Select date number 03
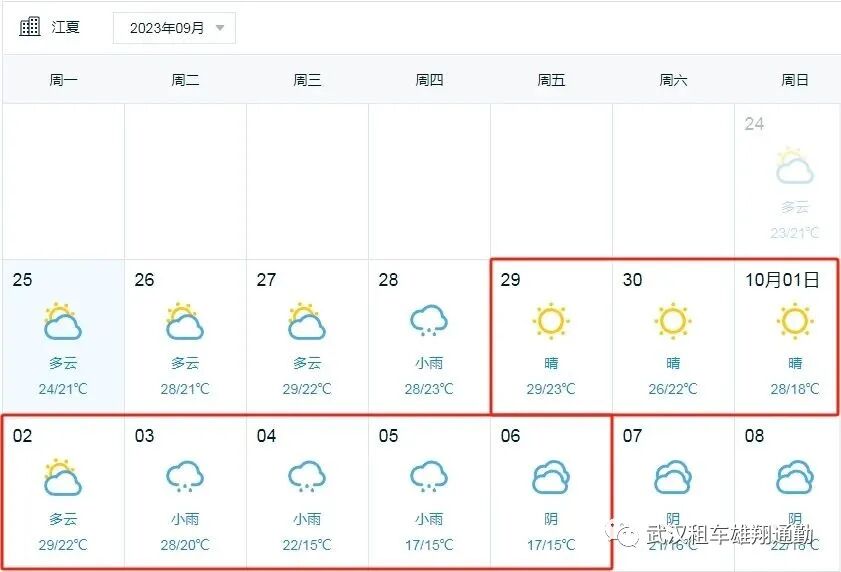 [144, 435]
